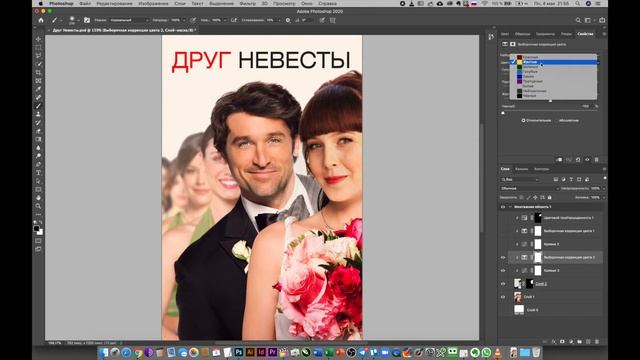Click the Черный percent value field
This screenshot has height=360, width=640.
[x=585, y=106]
